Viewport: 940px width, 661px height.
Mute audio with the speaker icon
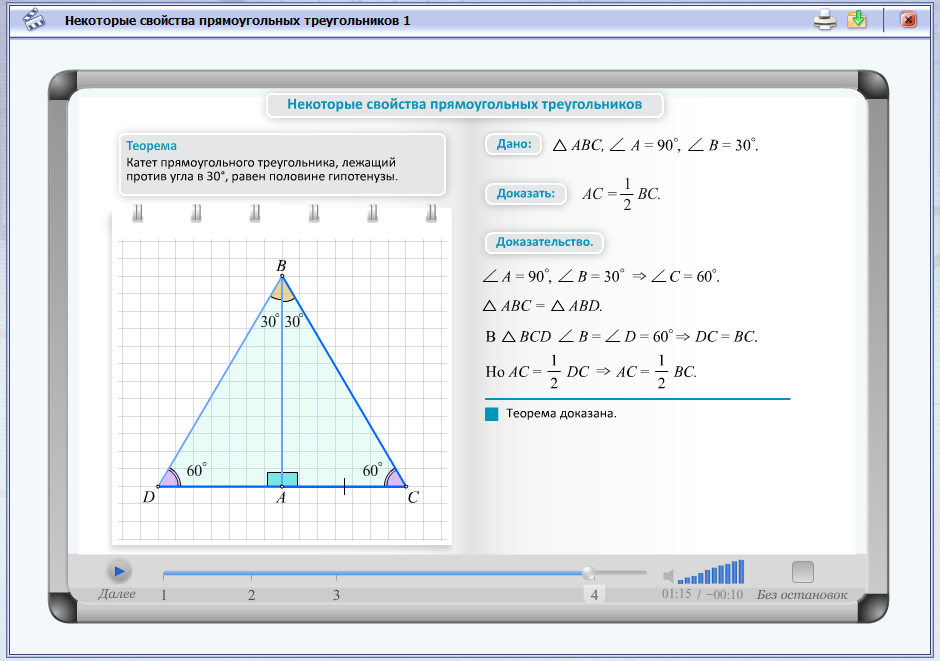pos(668,577)
